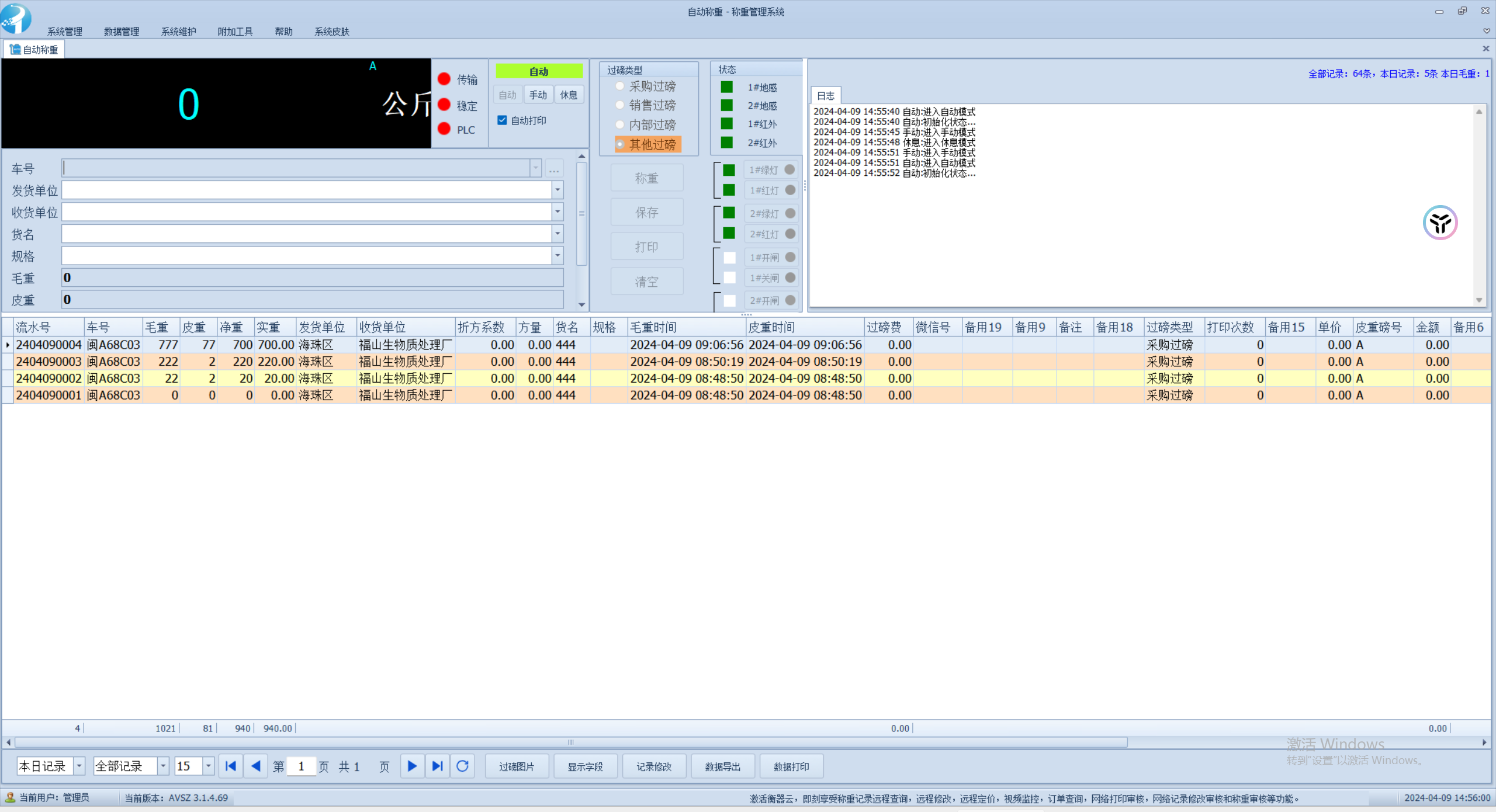This screenshot has height=812, width=1496.
Task: Open the 系统皮肤 menu
Action: 332,32
